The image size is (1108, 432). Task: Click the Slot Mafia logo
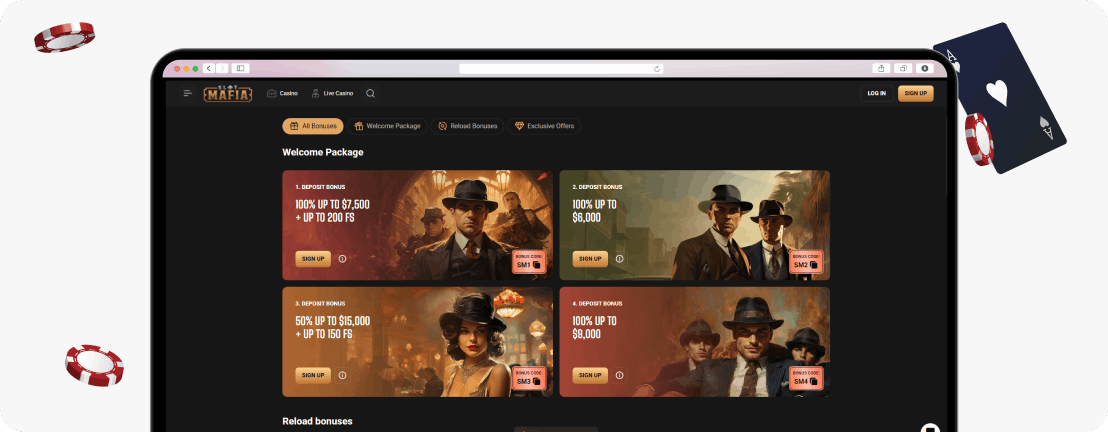click(x=228, y=93)
